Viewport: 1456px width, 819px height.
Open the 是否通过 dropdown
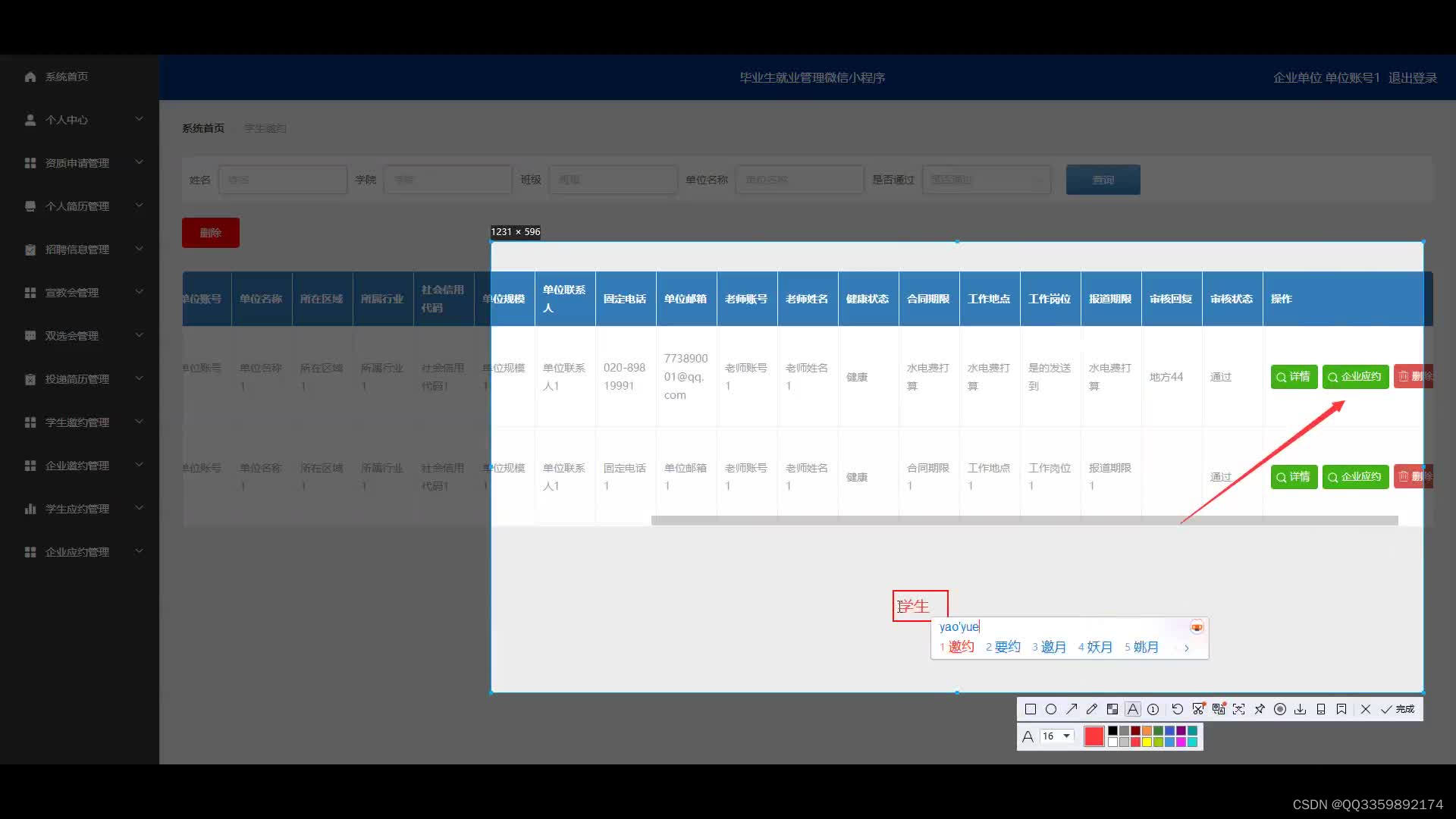[x=987, y=180]
